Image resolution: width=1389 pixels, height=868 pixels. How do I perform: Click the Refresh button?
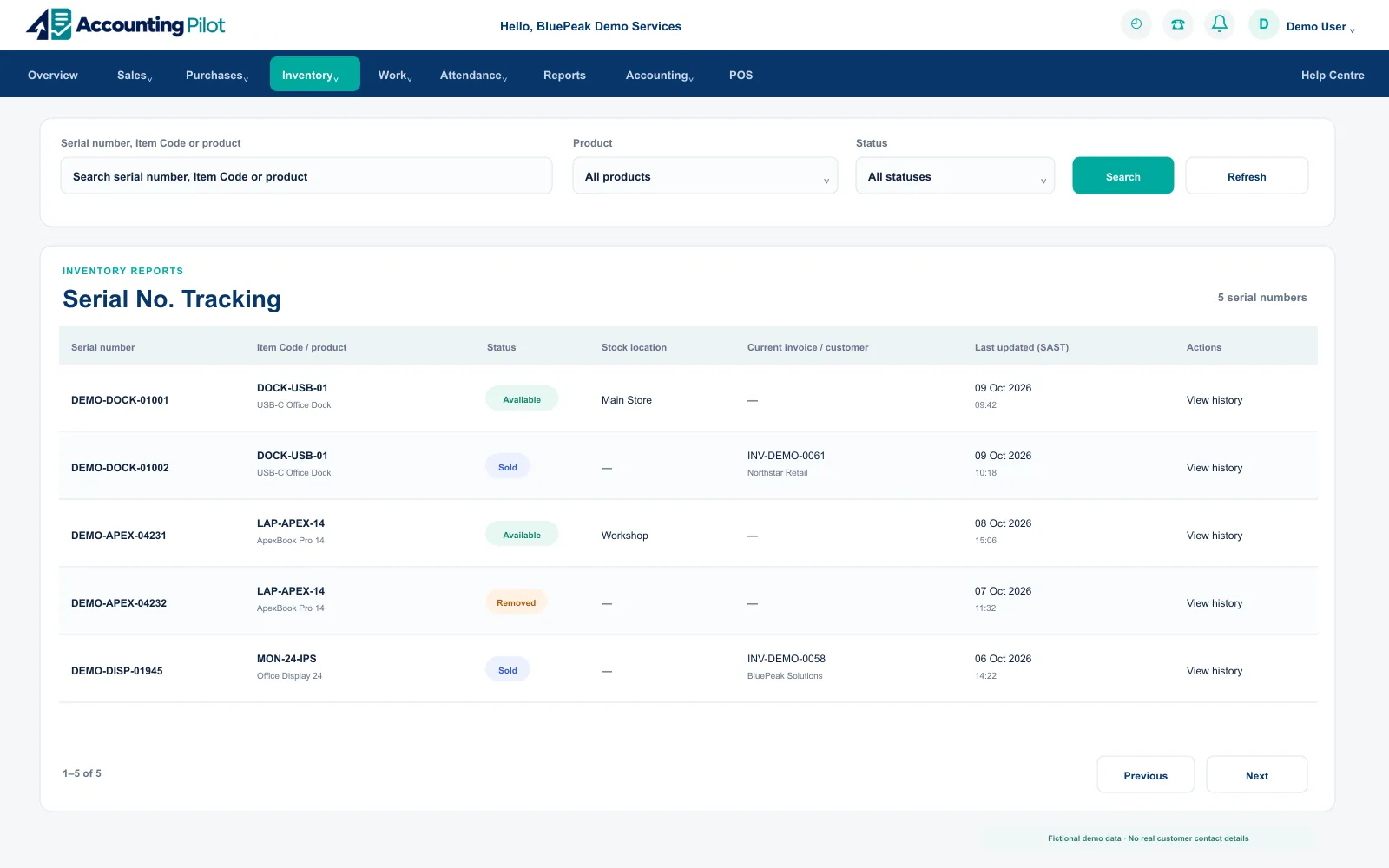pyautogui.click(x=1247, y=176)
